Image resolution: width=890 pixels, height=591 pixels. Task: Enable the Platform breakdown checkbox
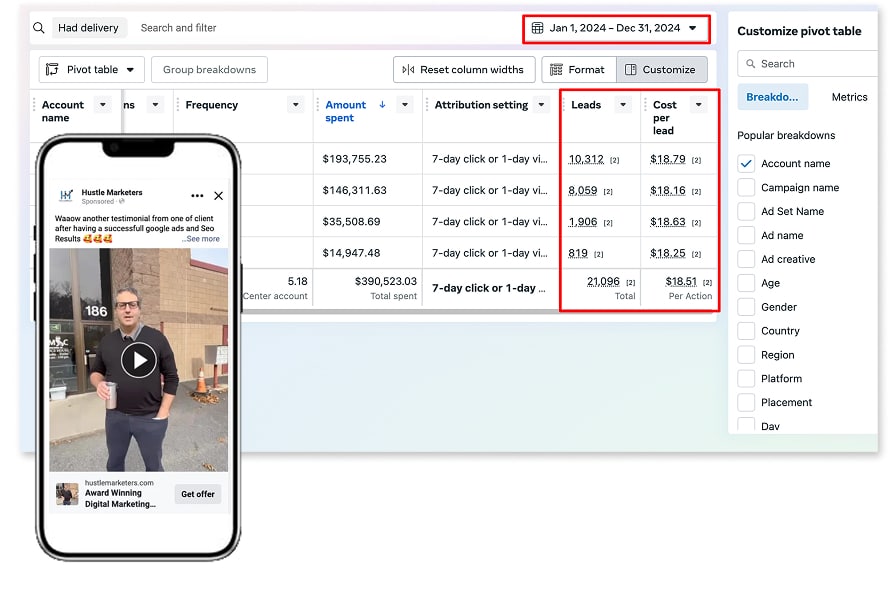point(746,379)
